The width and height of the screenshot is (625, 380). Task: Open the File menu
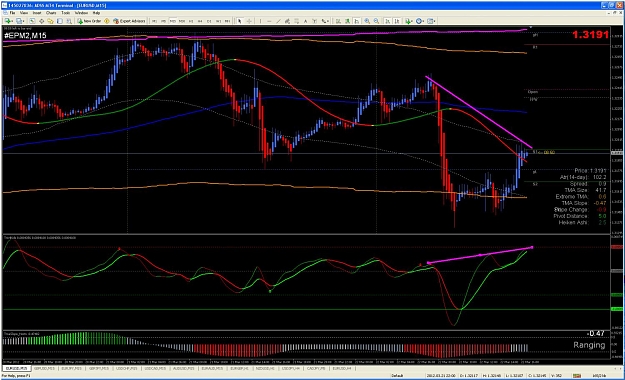coord(13,13)
